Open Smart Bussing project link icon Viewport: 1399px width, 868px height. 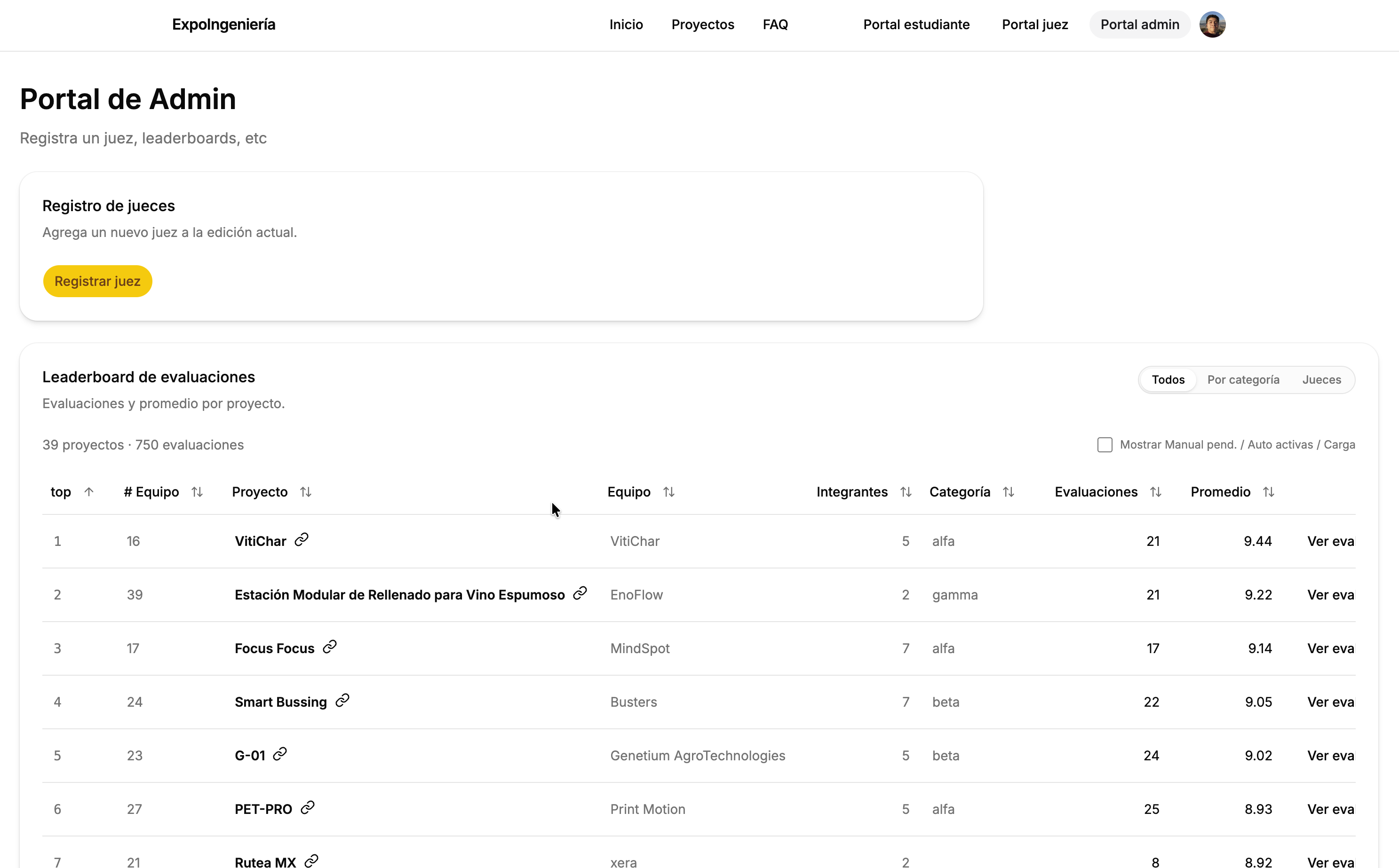click(x=342, y=700)
